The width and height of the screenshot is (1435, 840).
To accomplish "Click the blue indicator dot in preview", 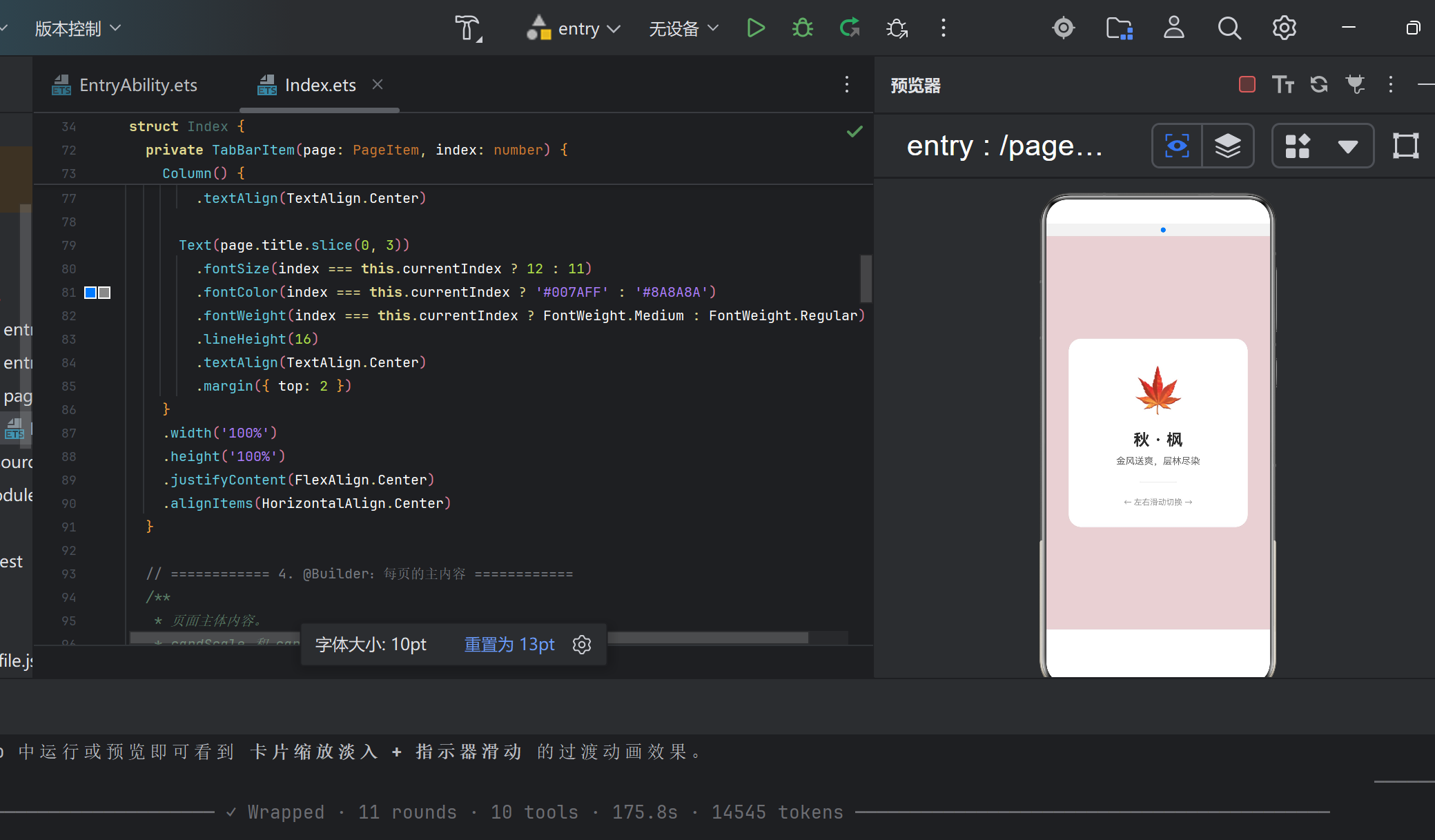I will (x=1163, y=230).
